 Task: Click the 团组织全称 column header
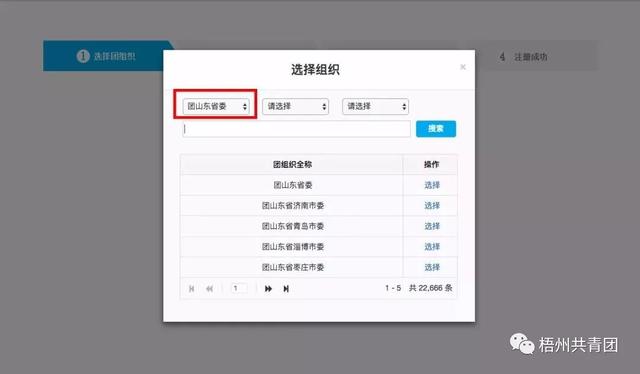point(292,165)
